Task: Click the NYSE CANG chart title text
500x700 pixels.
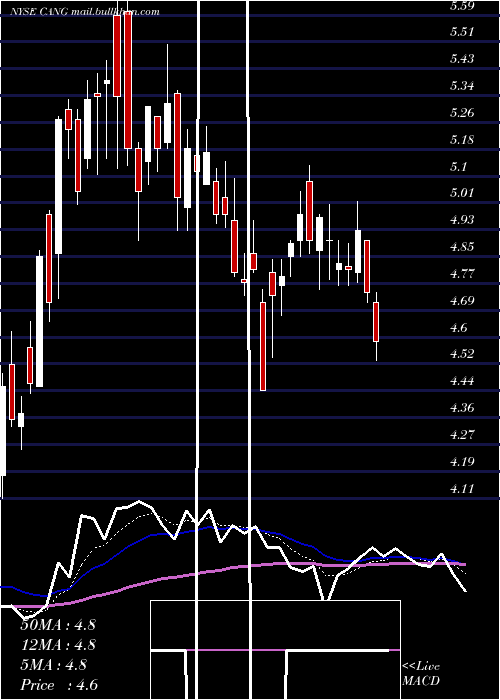Action: 85,12
